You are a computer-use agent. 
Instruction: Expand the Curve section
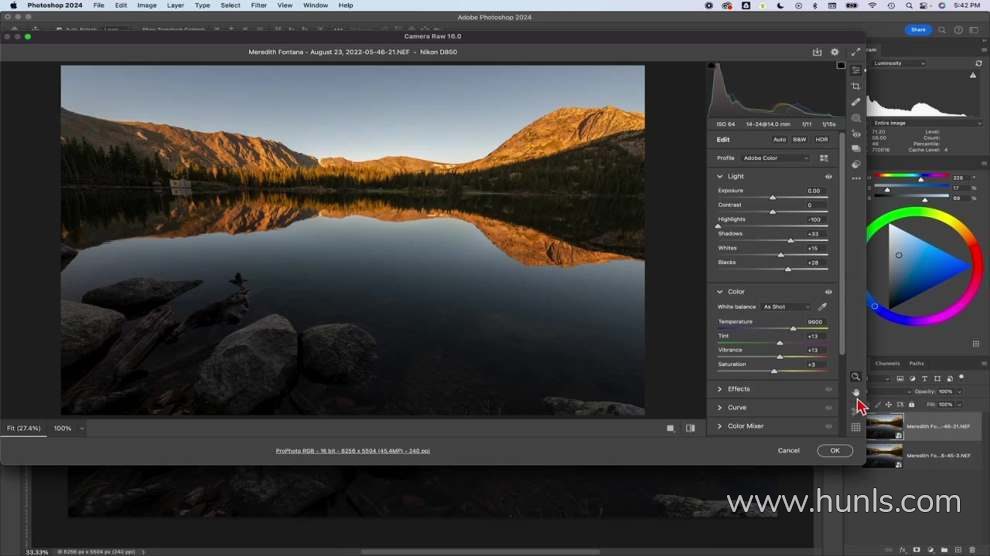[719, 408]
